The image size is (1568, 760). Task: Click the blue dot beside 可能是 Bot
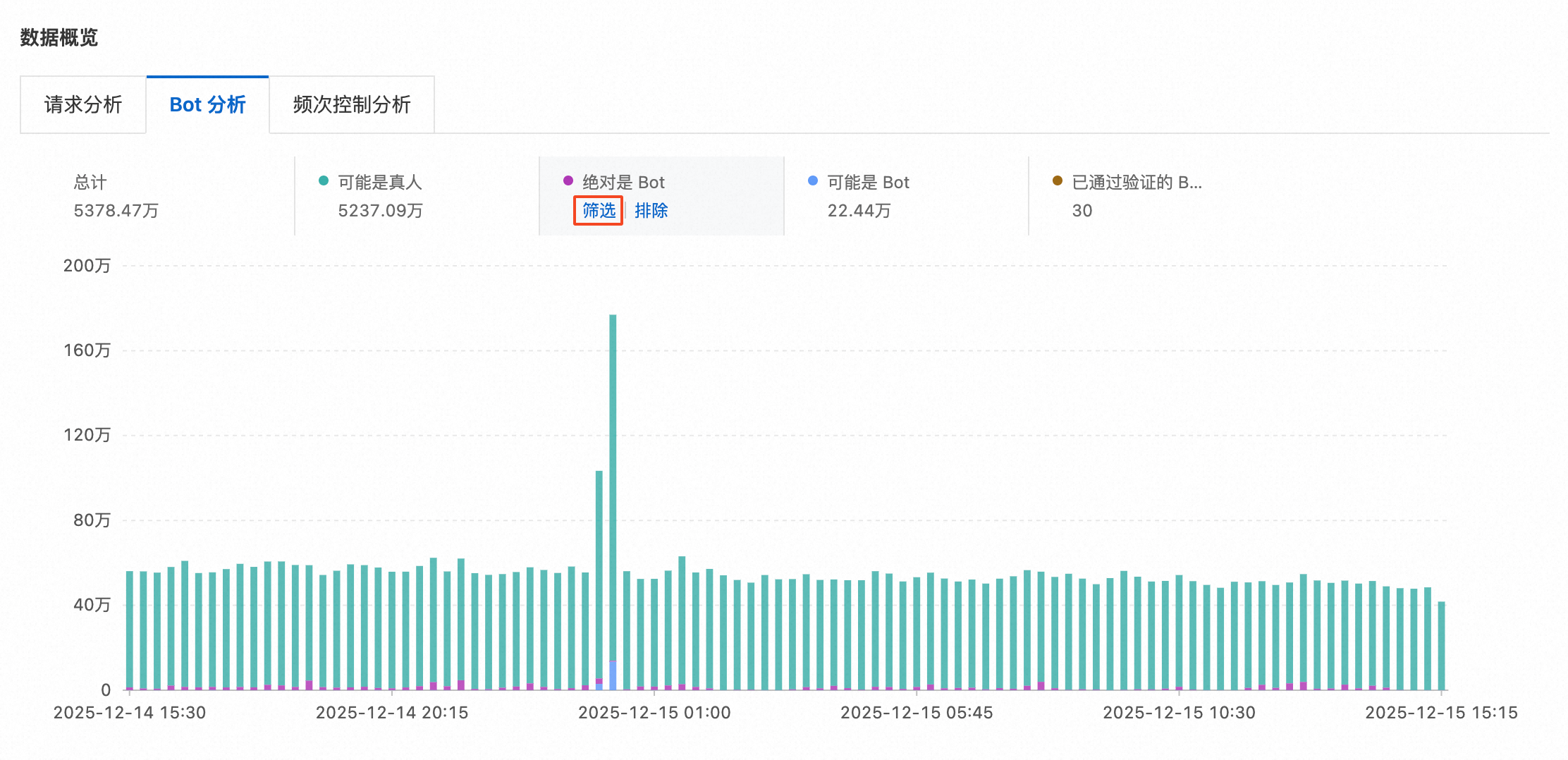coord(813,180)
